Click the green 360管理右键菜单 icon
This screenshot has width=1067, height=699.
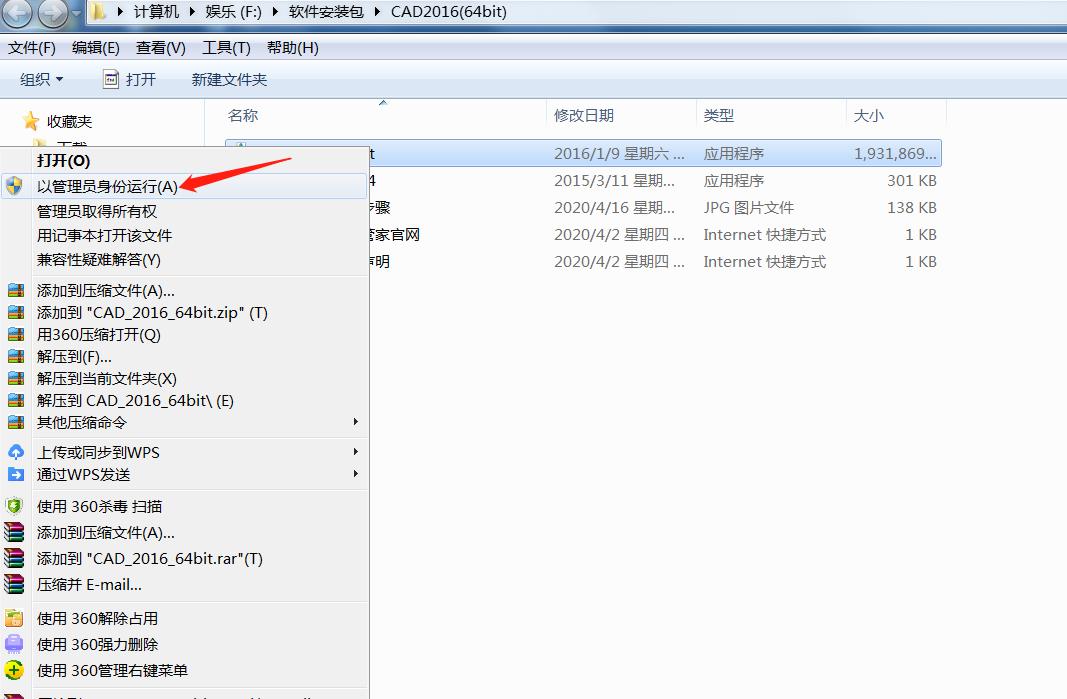14,670
